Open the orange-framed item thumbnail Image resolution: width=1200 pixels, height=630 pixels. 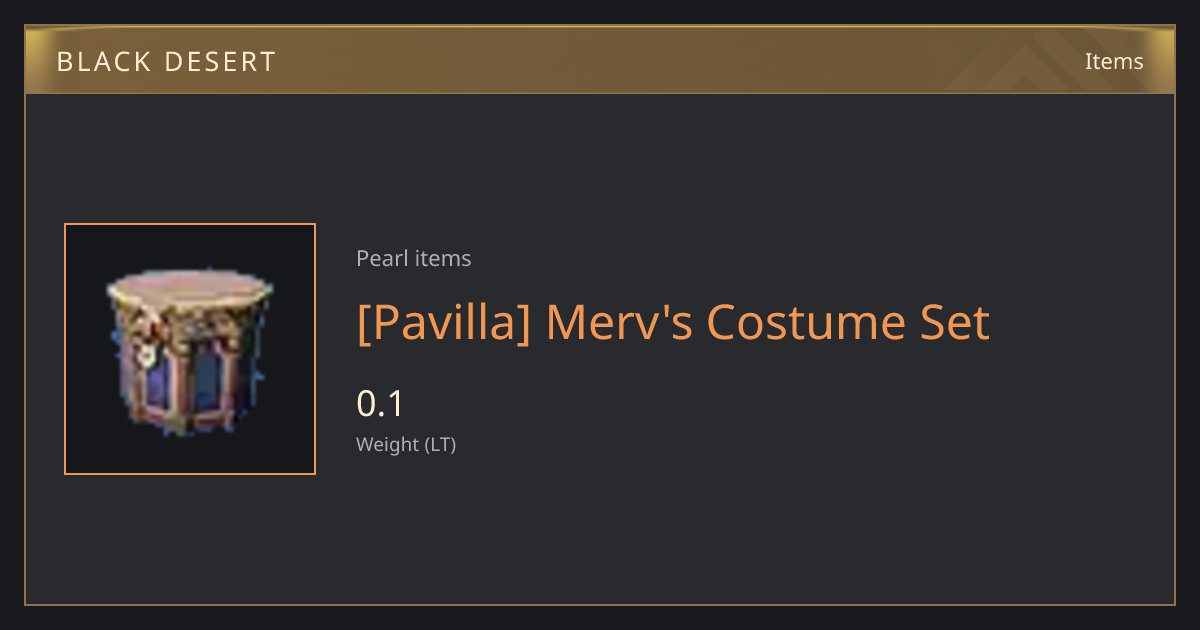(190, 349)
